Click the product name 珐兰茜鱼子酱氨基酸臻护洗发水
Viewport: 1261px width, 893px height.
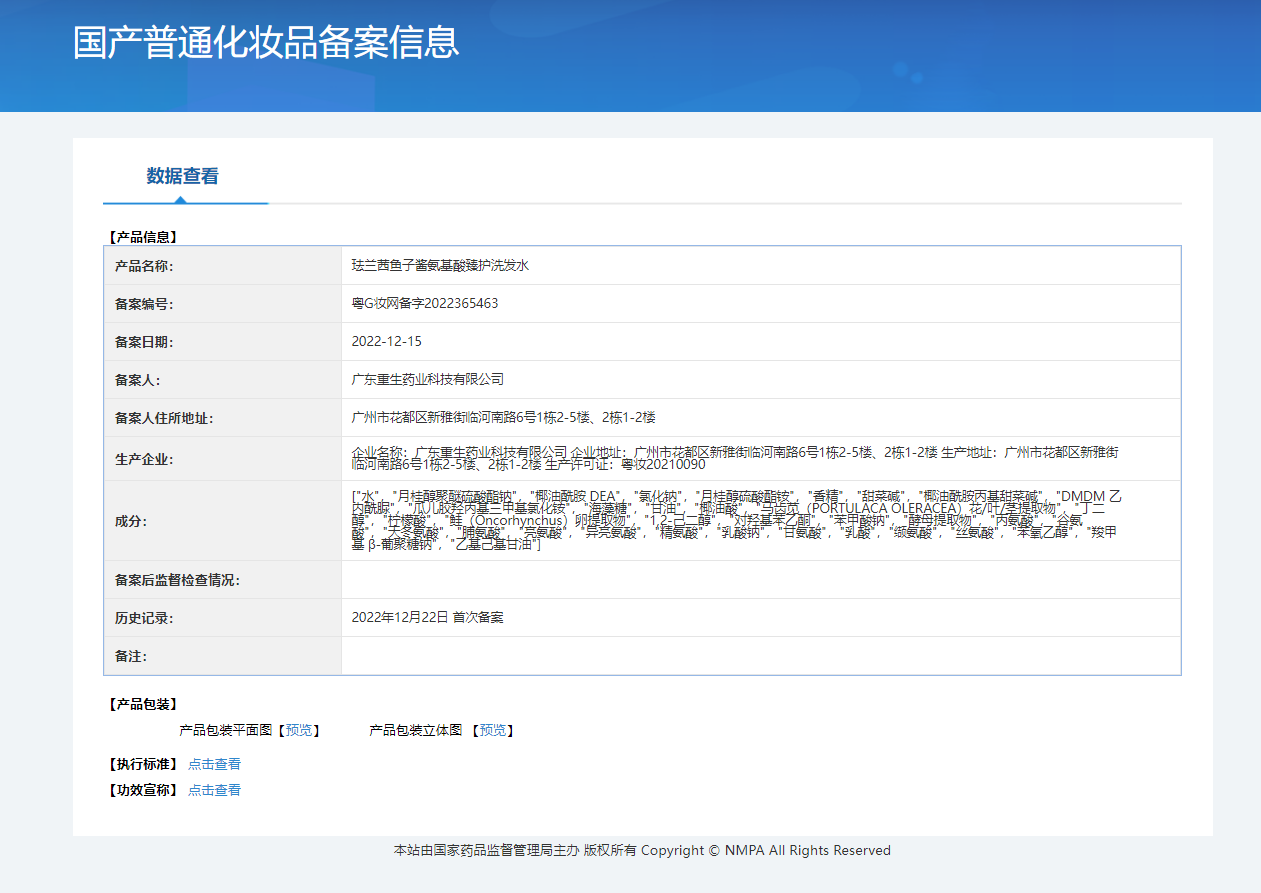tap(440, 266)
